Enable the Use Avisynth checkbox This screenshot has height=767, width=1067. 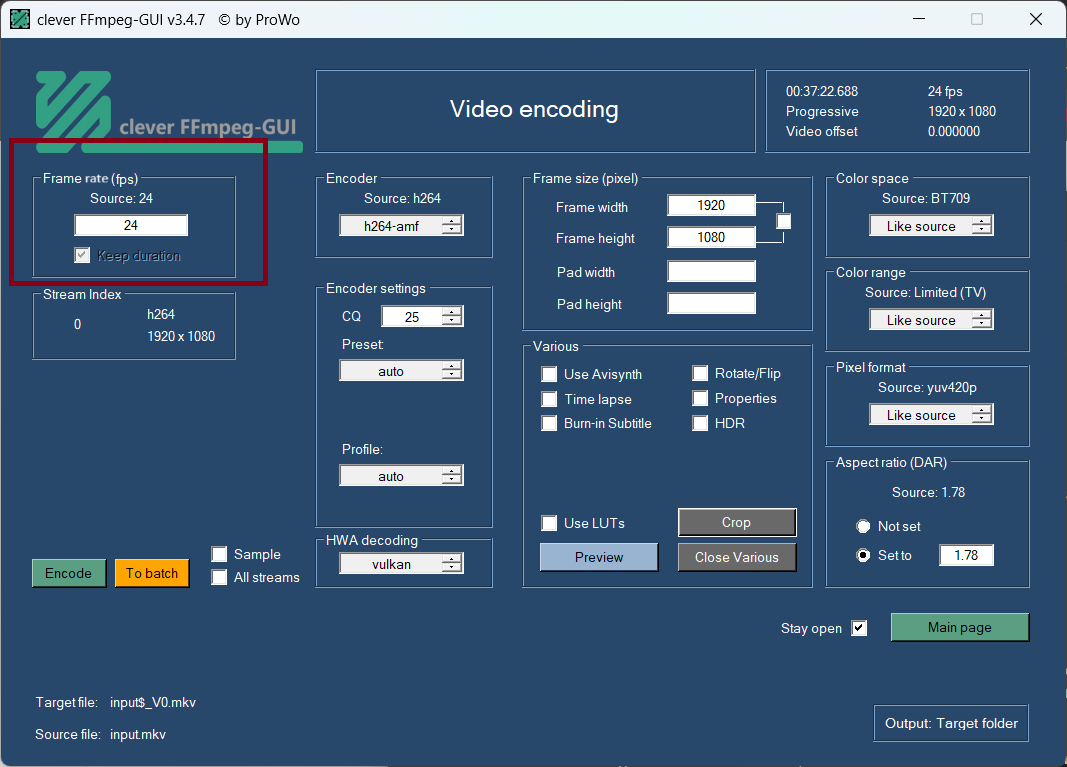click(x=549, y=374)
